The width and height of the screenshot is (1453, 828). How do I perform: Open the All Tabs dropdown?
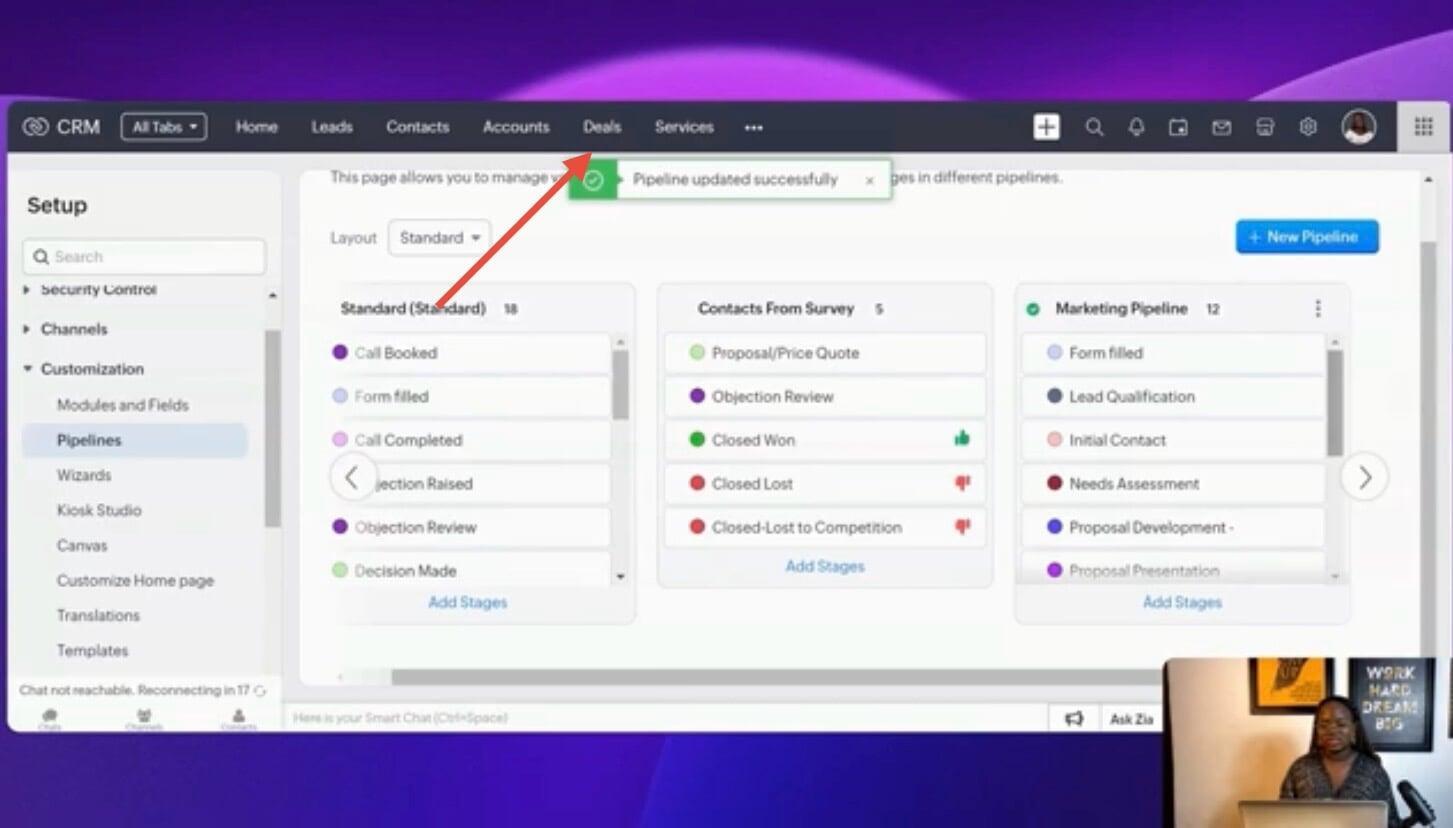coord(164,127)
